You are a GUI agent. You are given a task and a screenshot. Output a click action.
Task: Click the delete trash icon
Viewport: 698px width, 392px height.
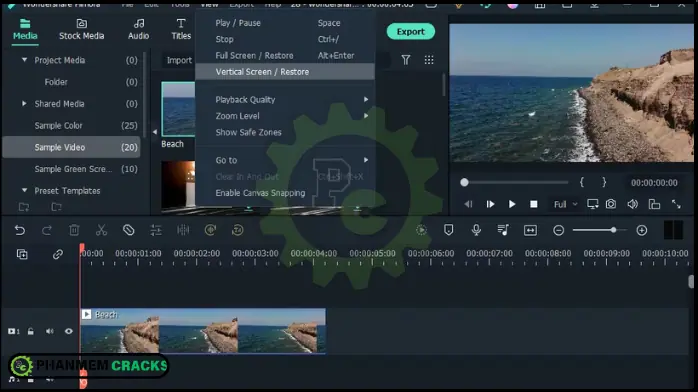coord(74,230)
